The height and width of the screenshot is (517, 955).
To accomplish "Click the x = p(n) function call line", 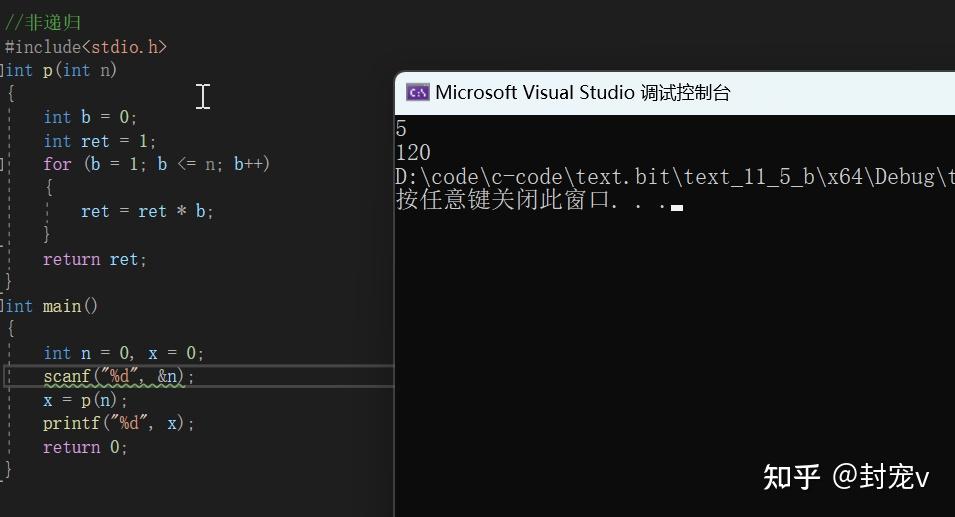I will tap(85, 400).
